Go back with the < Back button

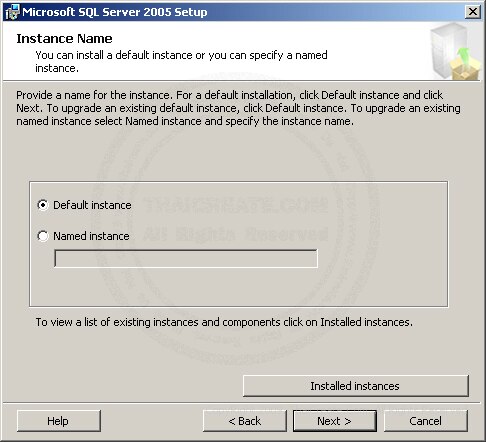pyautogui.click(x=244, y=421)
